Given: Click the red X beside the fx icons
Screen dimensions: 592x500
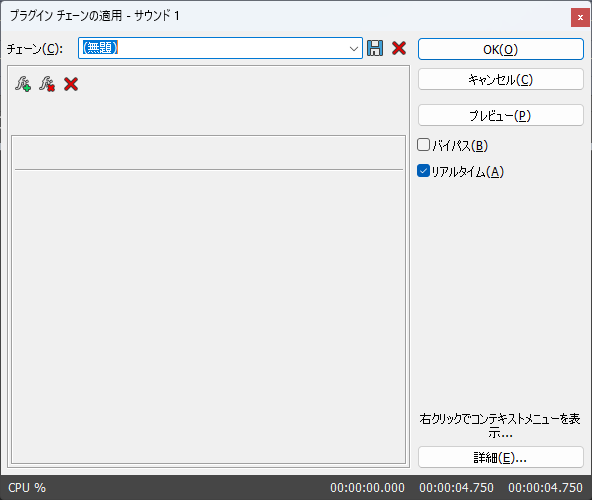Looking at the screenshot, I should (x=71, y=84).
